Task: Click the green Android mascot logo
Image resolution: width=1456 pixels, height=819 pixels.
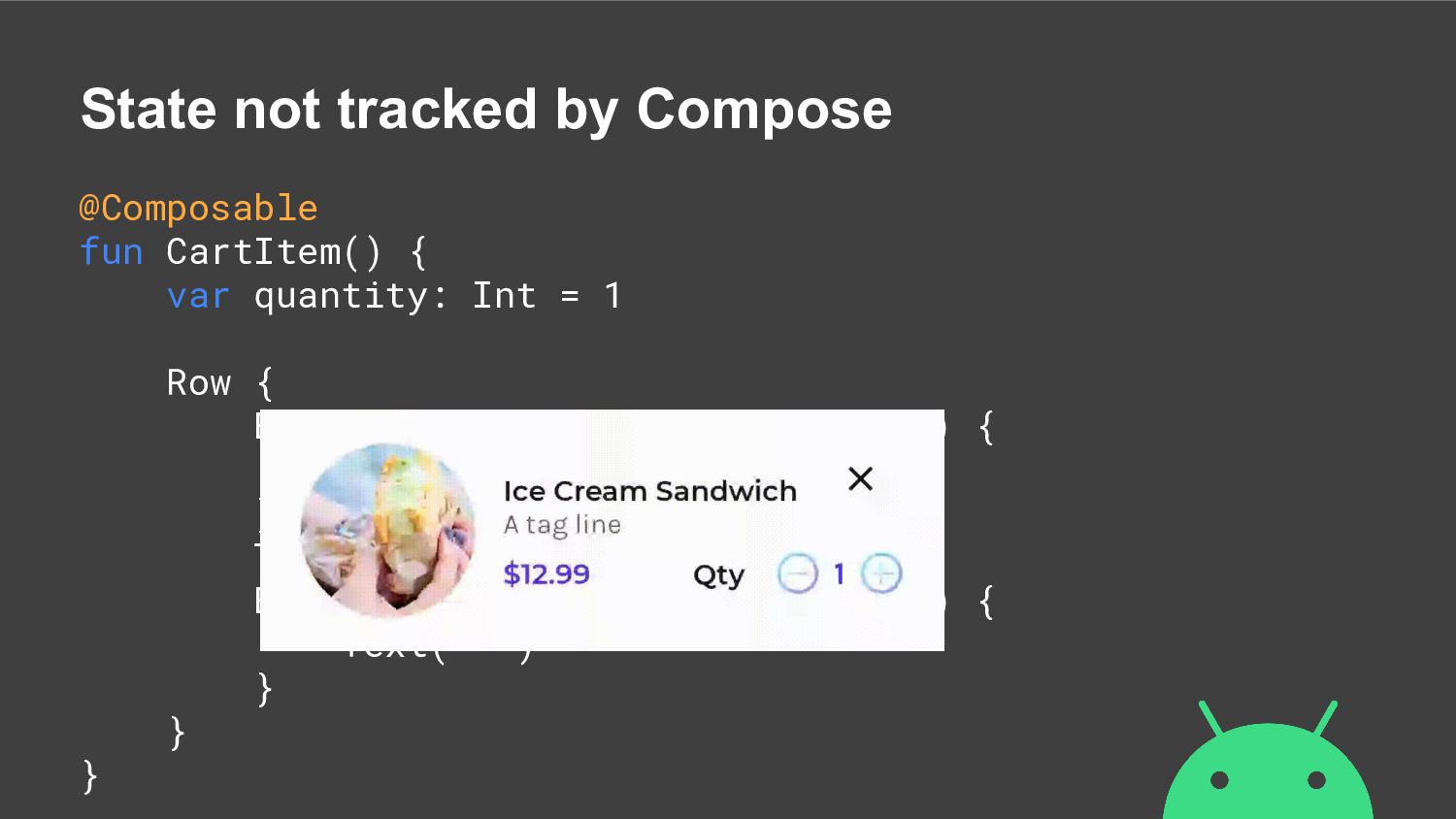Action: 1268,761
